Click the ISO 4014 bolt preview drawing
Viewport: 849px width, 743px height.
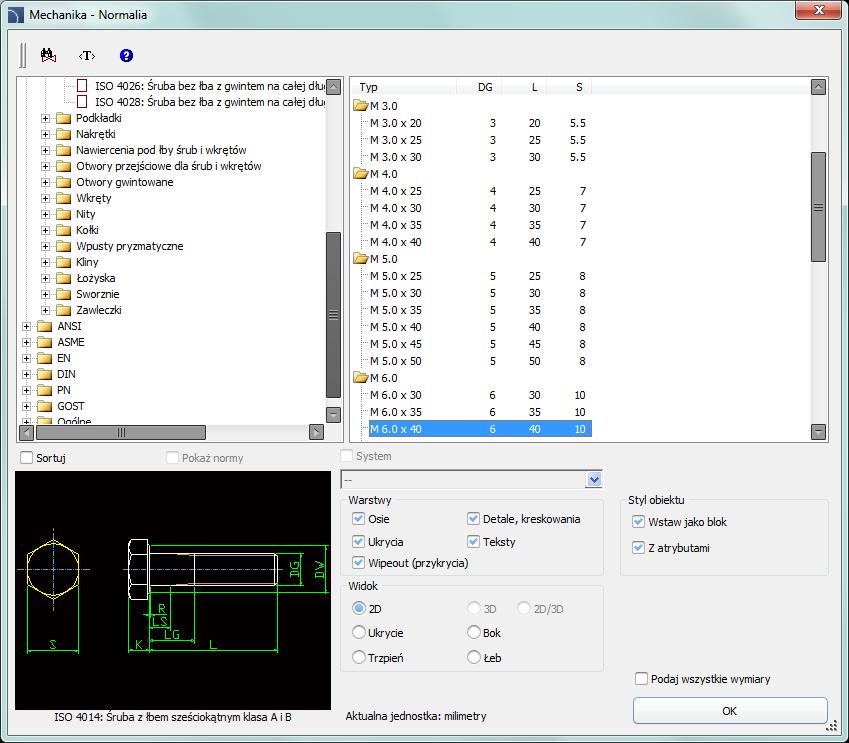click(x=173, y=590)
